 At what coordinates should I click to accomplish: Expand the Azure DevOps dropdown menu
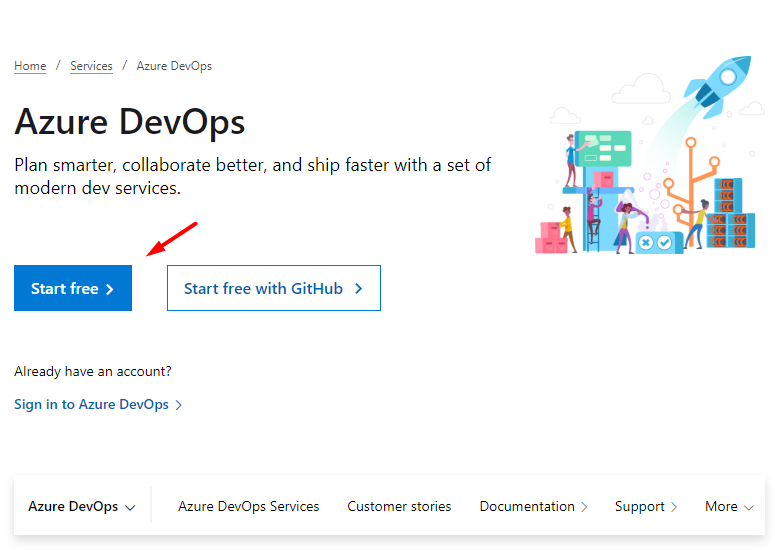(82, 507)
